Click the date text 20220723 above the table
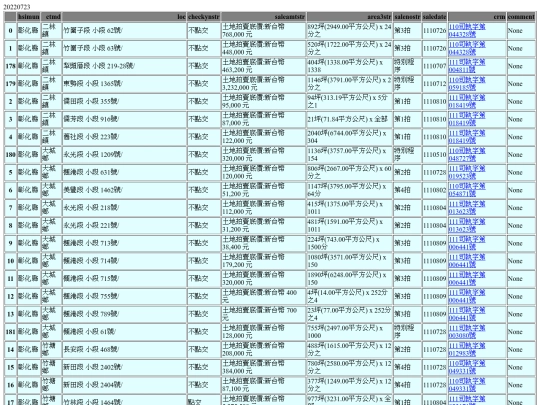Viewport: 540px width, 405px height. pyautogui.click(x=17, y=7)
